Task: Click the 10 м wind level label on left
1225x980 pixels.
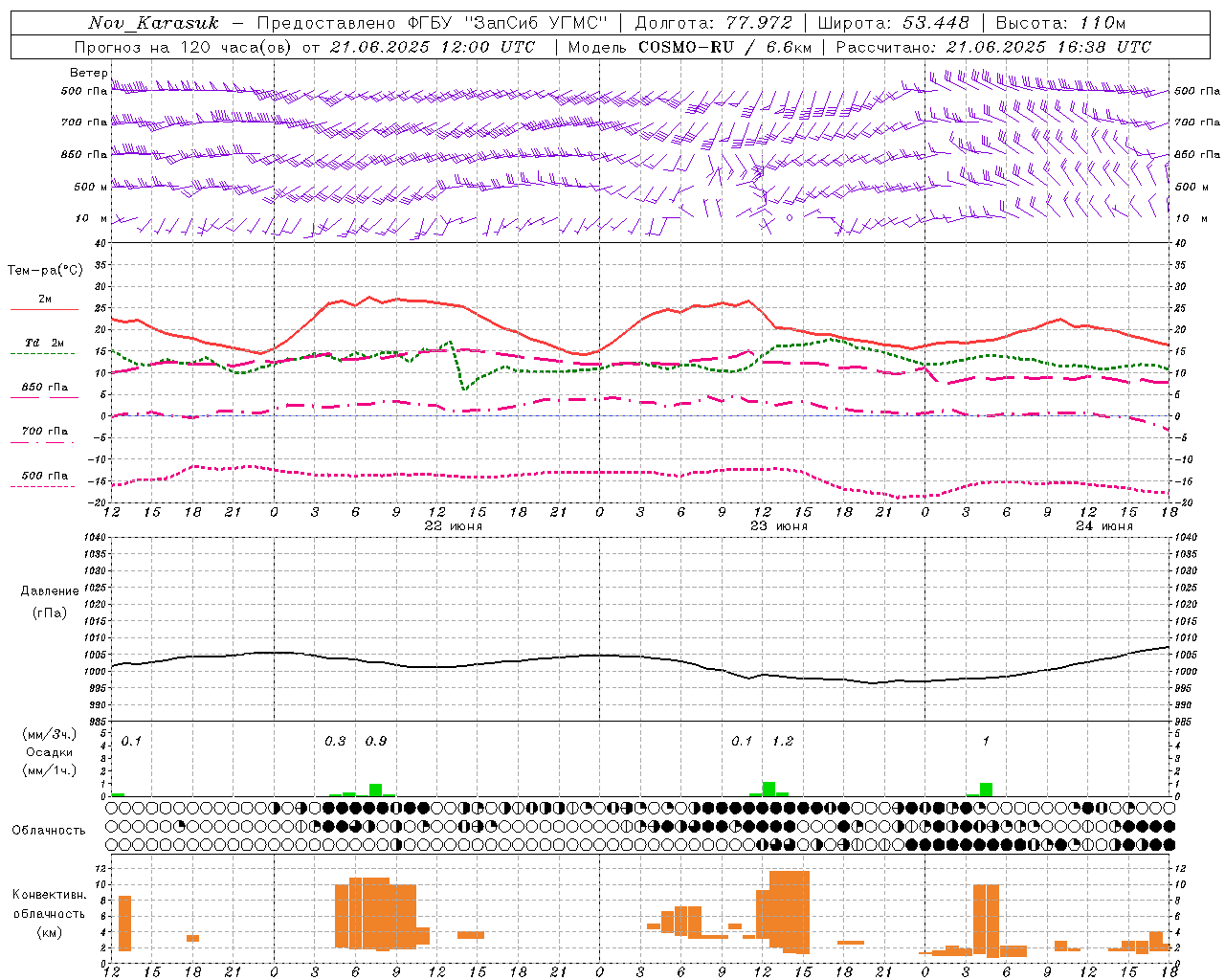Action: pos(91,218)
